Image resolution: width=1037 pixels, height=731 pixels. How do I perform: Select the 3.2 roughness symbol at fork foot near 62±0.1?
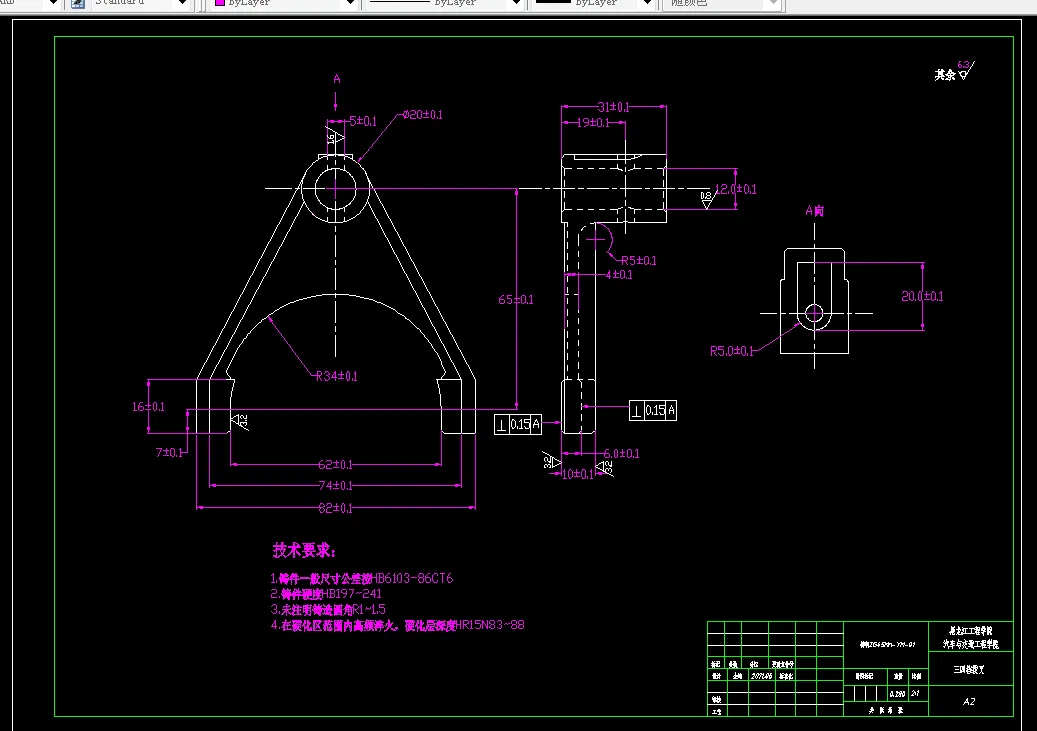pos(239,421)
